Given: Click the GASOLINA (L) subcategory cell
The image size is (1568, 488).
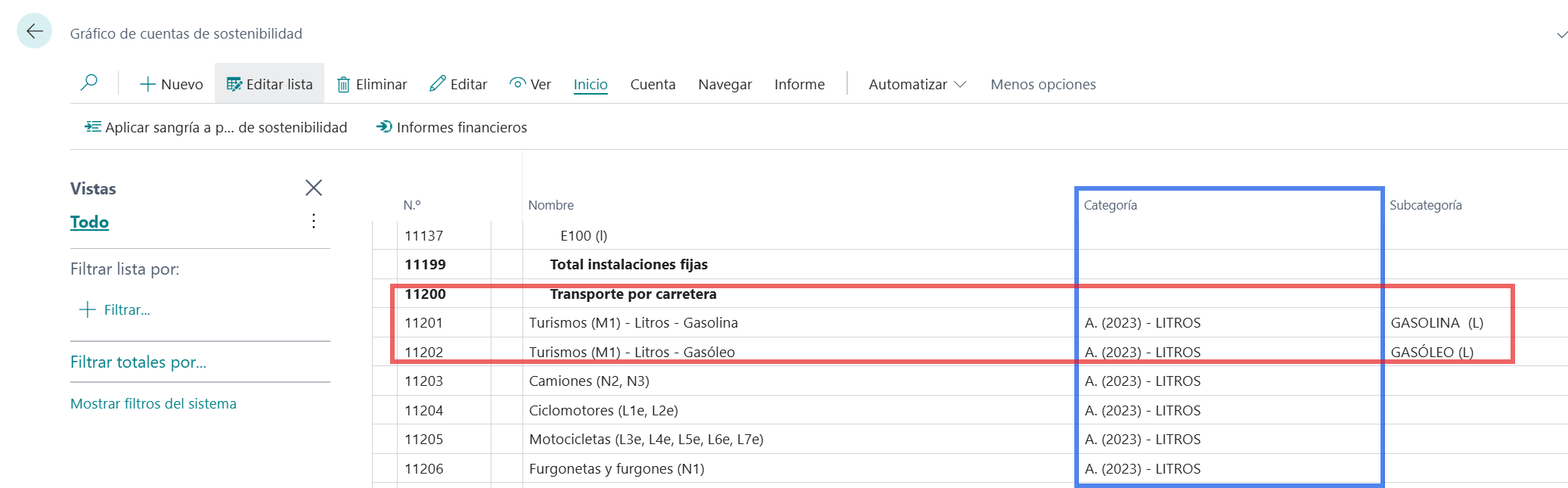Looking at the screenshot, I should tap(1437, 322).
